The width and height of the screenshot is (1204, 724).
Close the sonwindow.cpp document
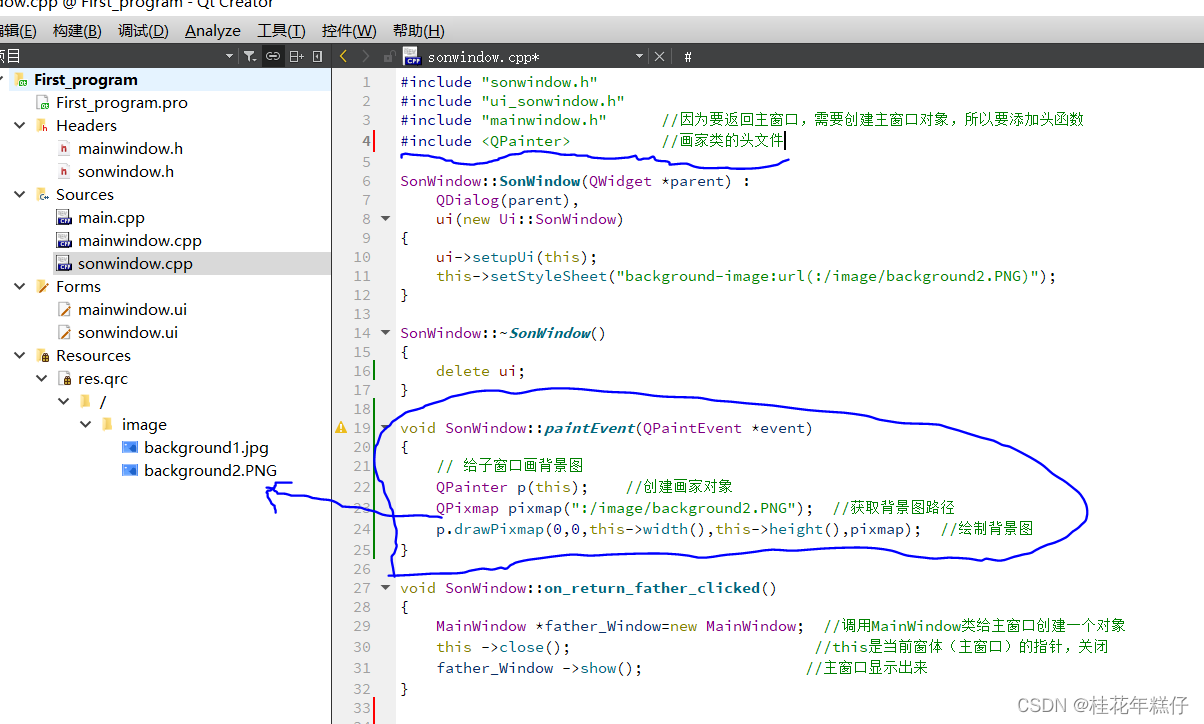click(x=659, y=57)
